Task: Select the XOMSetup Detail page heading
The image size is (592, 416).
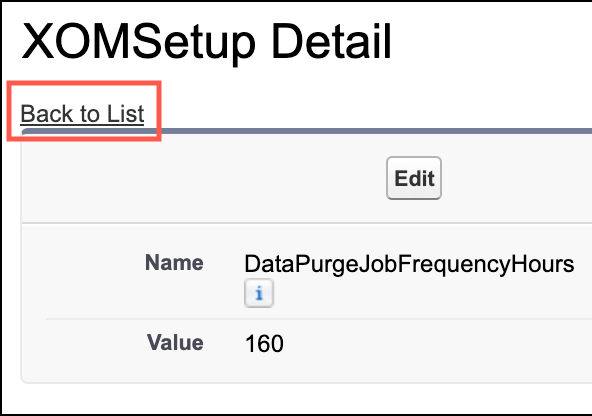Action: click(x=207, y=42)
